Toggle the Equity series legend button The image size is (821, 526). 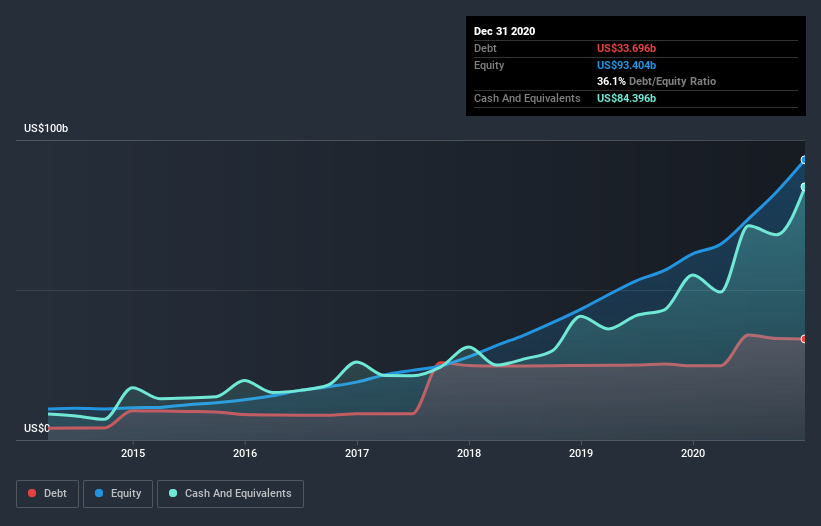pyautogui.click(x=118, y=494)
